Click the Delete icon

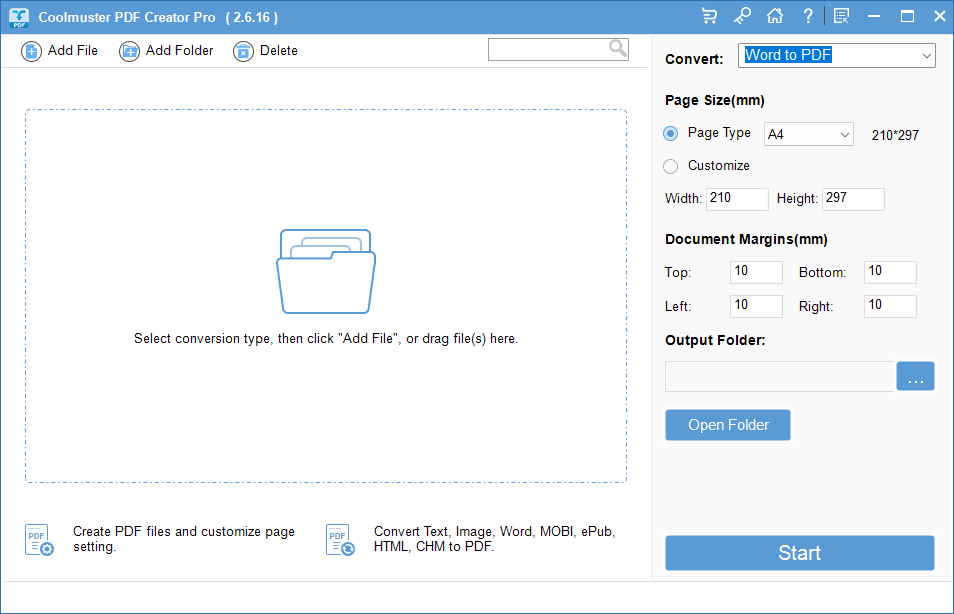pyautogui.click(x=242, y=50)
